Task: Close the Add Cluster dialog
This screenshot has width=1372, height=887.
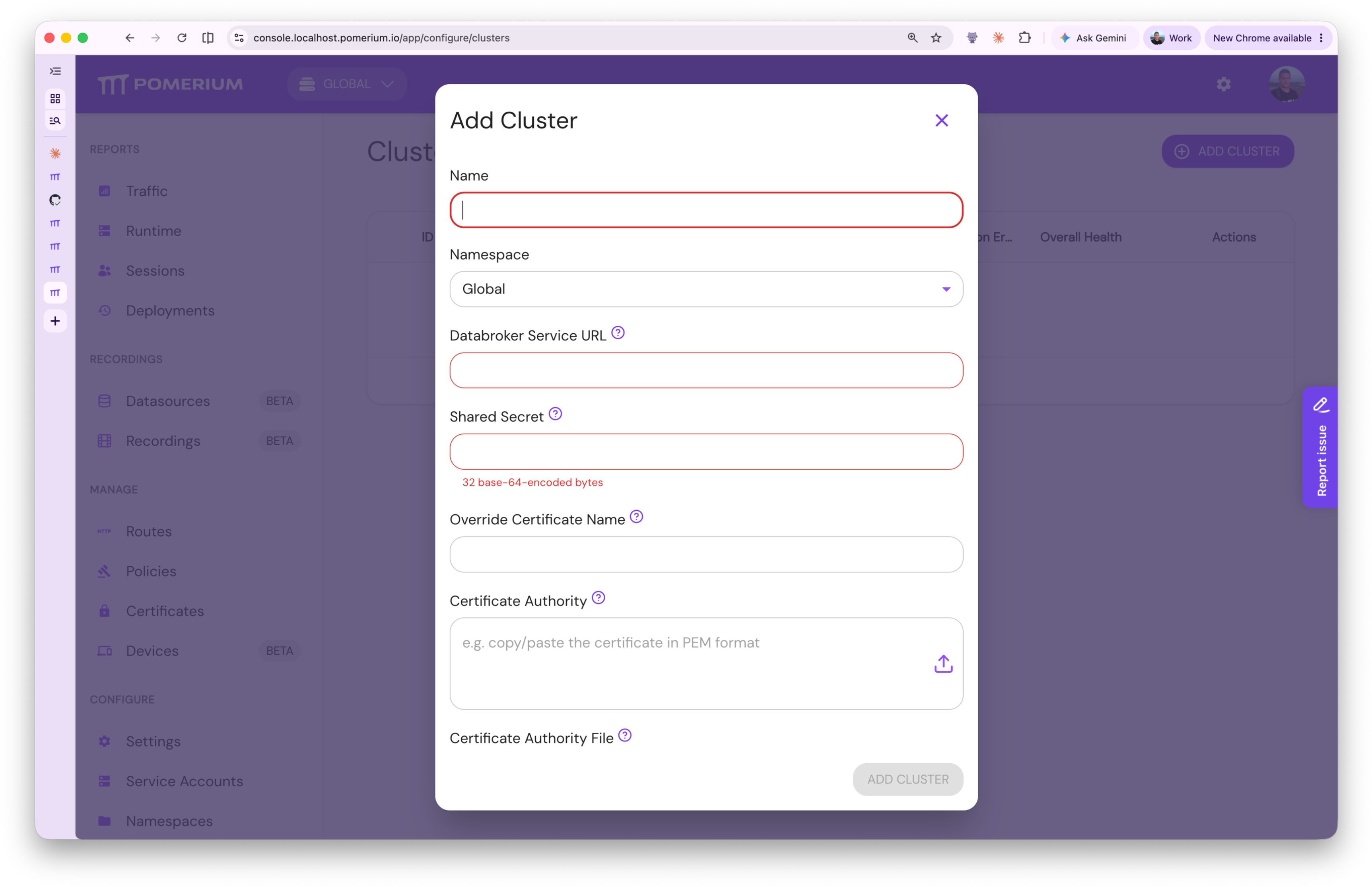Action: pyautogui.click(x=941, y=121)
